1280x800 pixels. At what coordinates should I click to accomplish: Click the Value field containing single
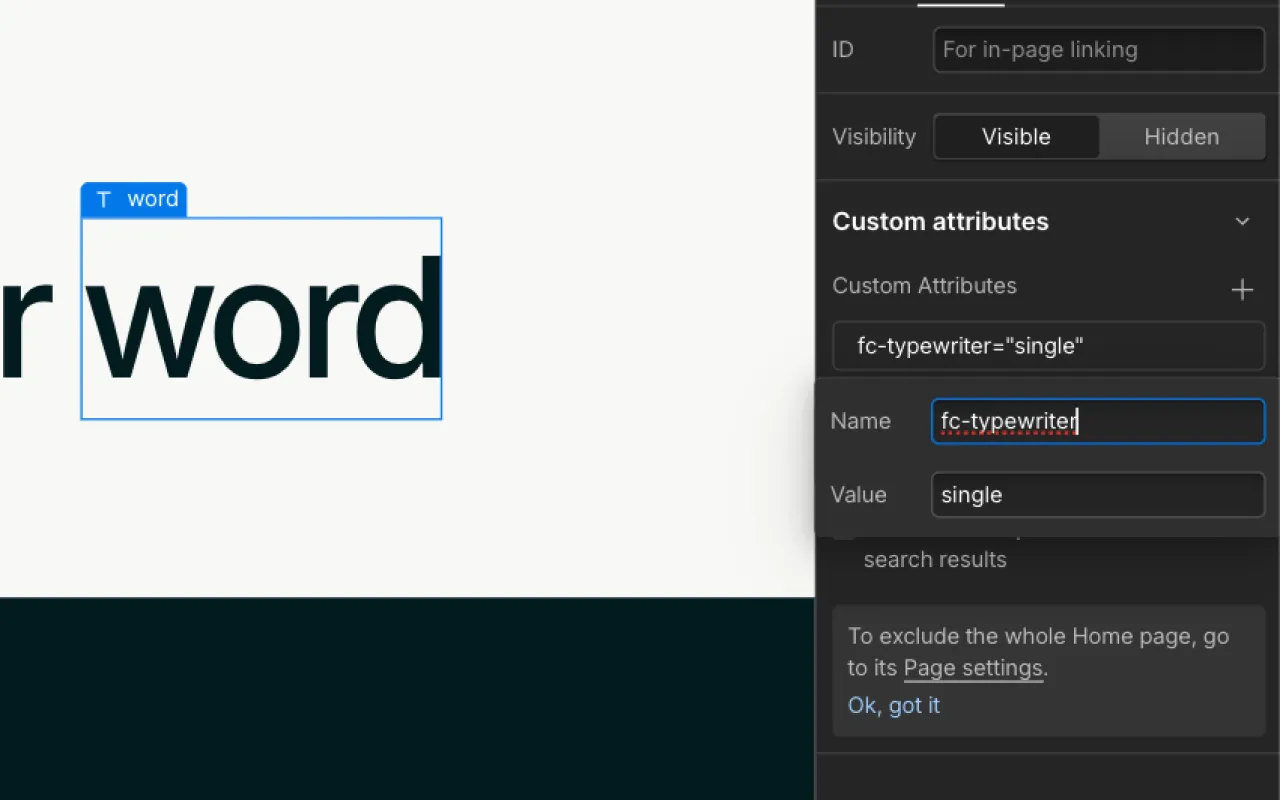point(1098,494)
